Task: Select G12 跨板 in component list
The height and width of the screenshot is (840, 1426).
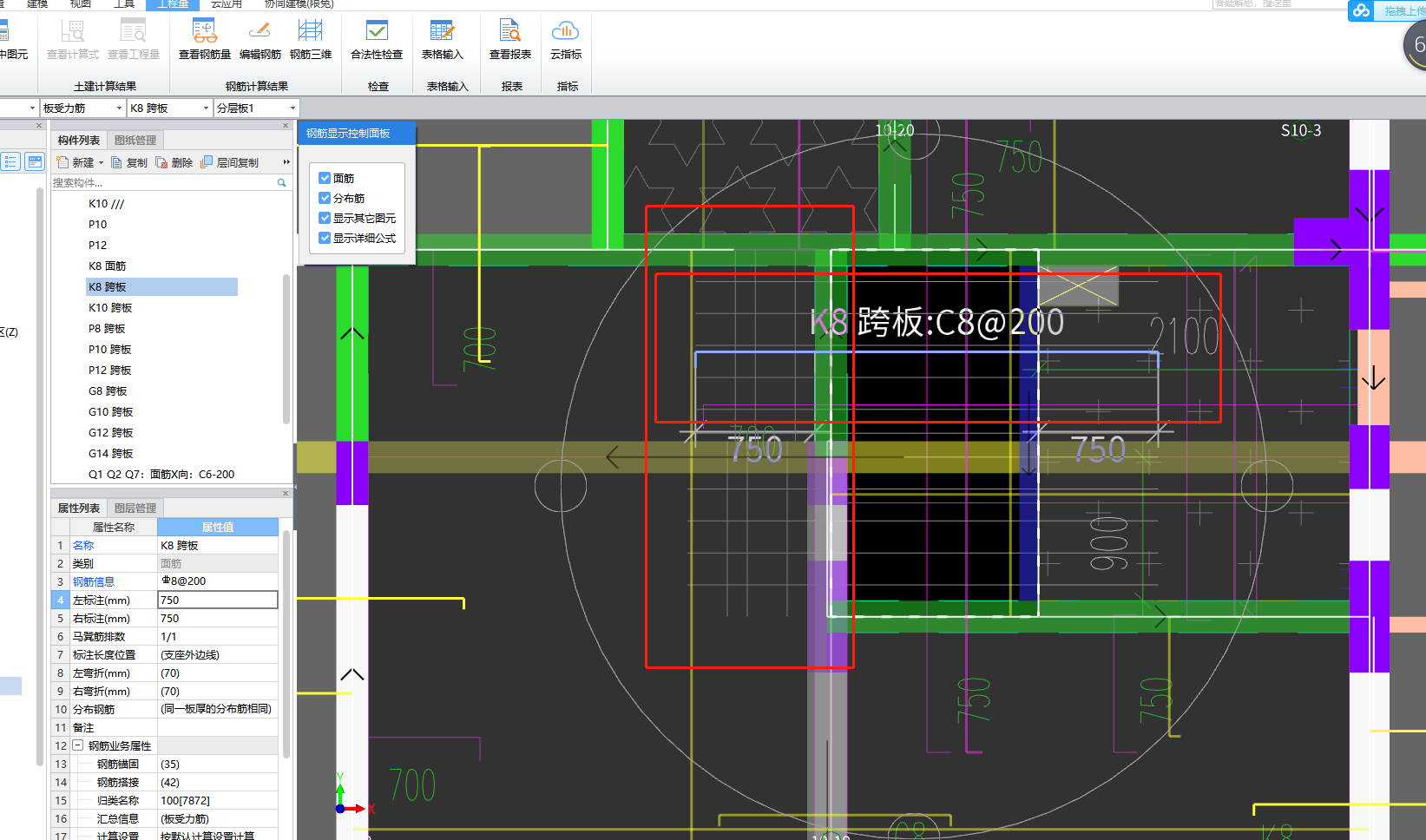Action: click(110, 433)
